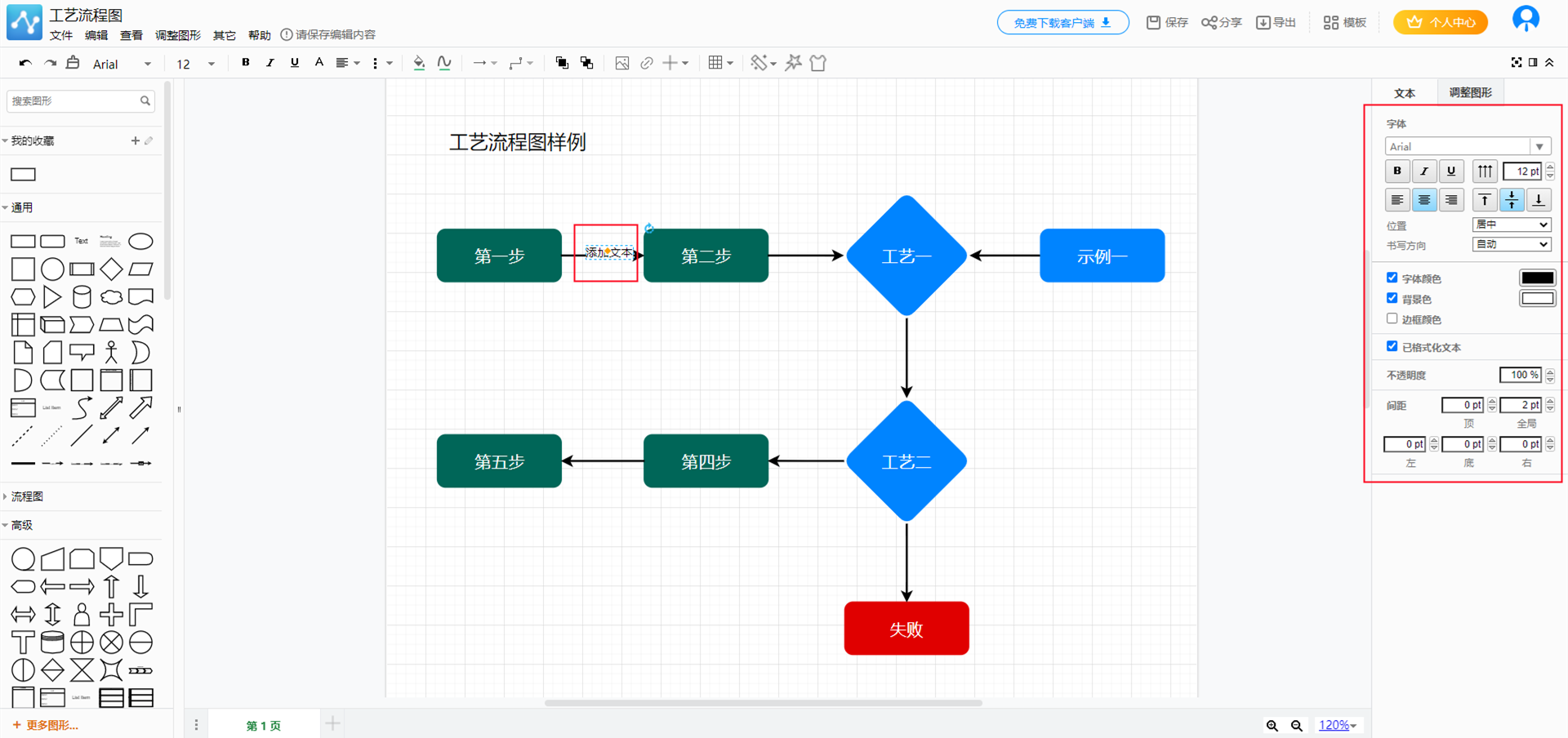This screenshot has height=738, width=1568.
Task: Click the fullscreen icon at top right
Action: pos(1517,63)
